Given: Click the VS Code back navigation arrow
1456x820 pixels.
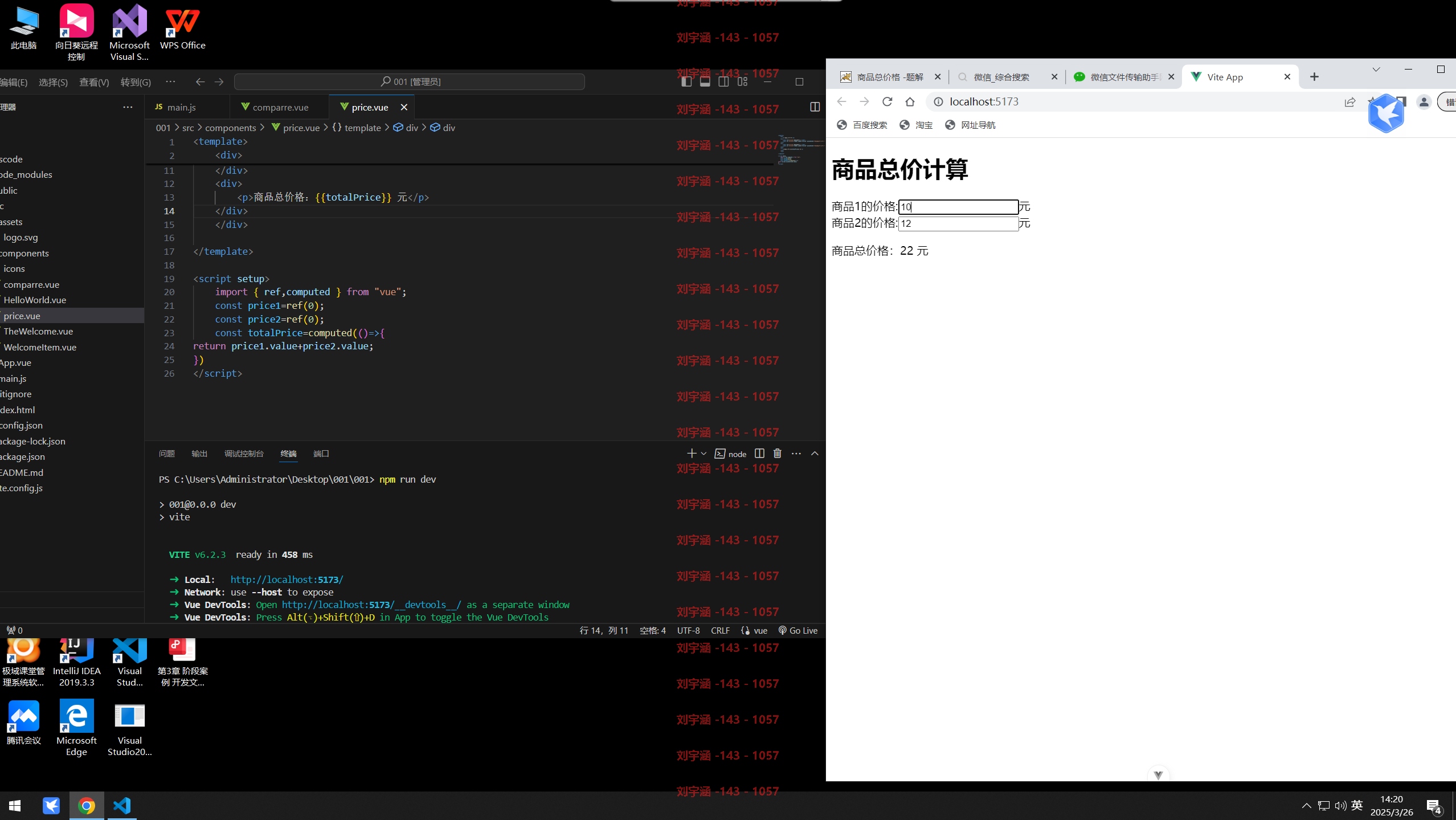Looking at the screenshot, I should (x=200, y=81).
